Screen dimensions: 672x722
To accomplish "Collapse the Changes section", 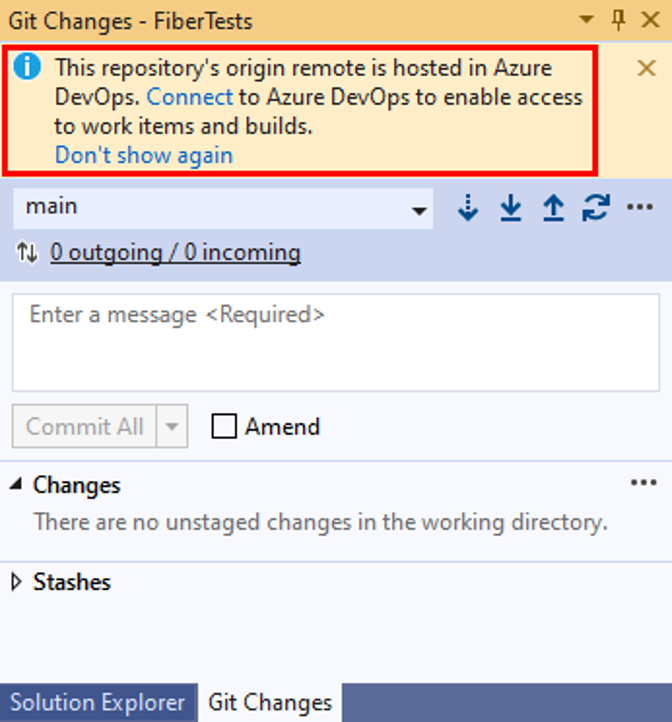I will point(16,485).
